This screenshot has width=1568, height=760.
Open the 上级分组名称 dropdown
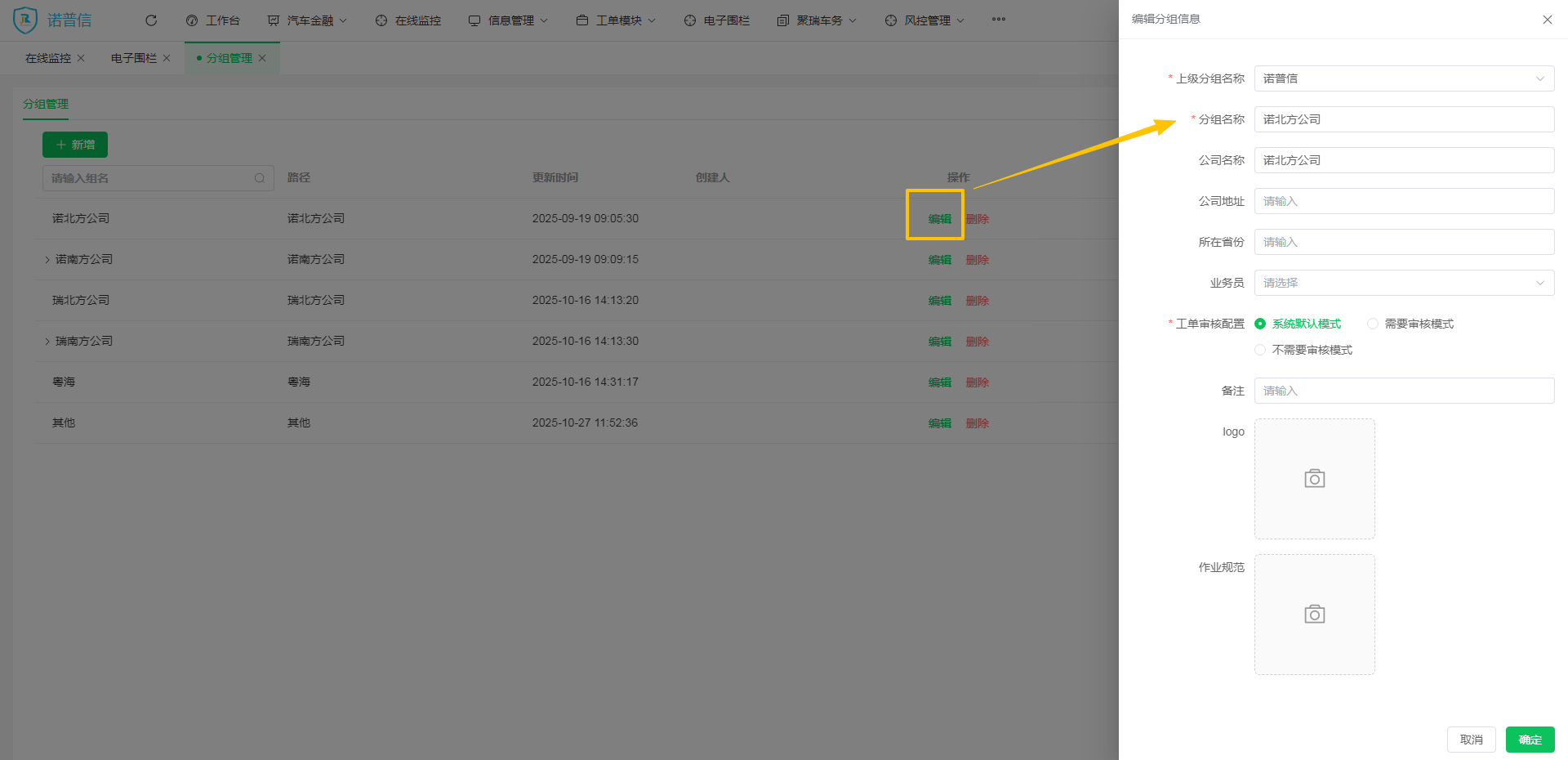click(x=1403, y=78)
